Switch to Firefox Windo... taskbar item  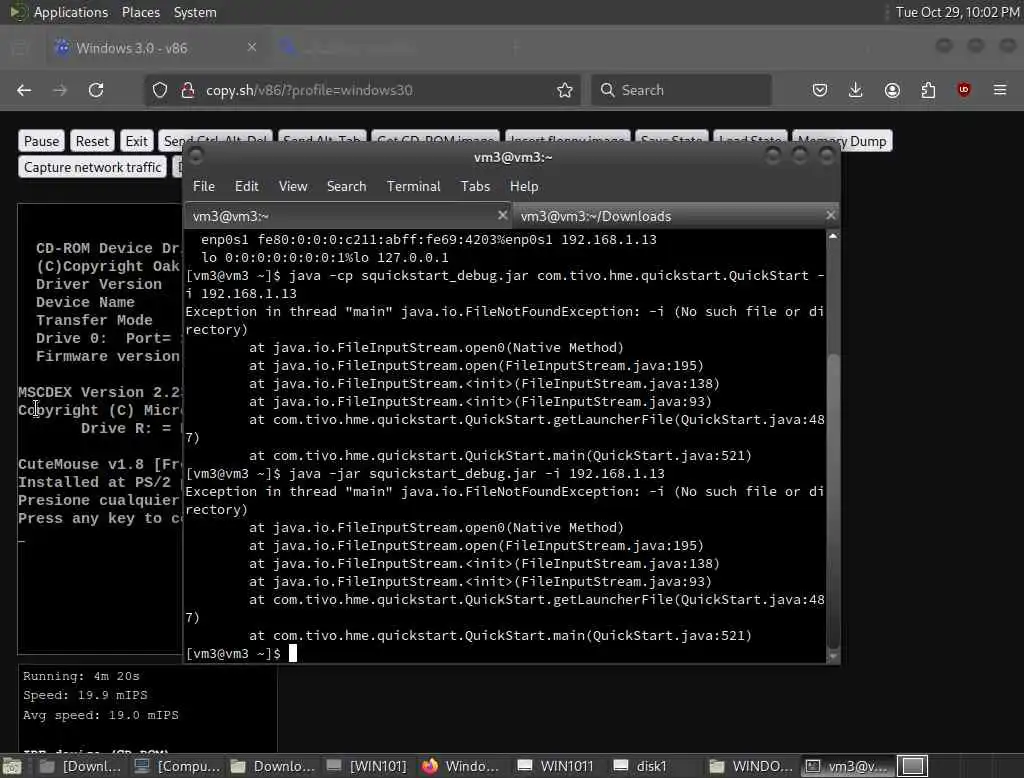461,766
